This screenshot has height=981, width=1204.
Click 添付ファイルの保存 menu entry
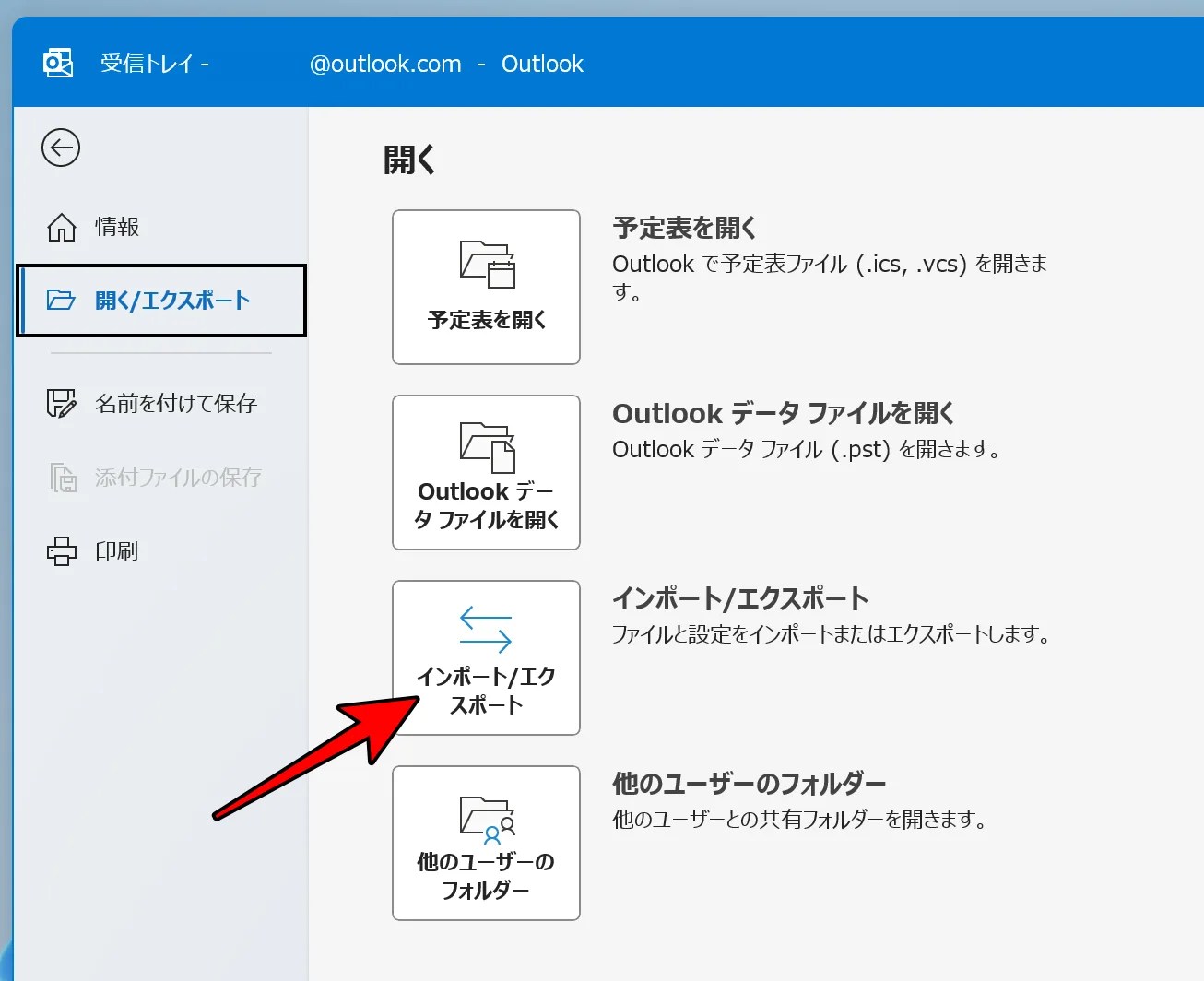(x=160, y=478)
